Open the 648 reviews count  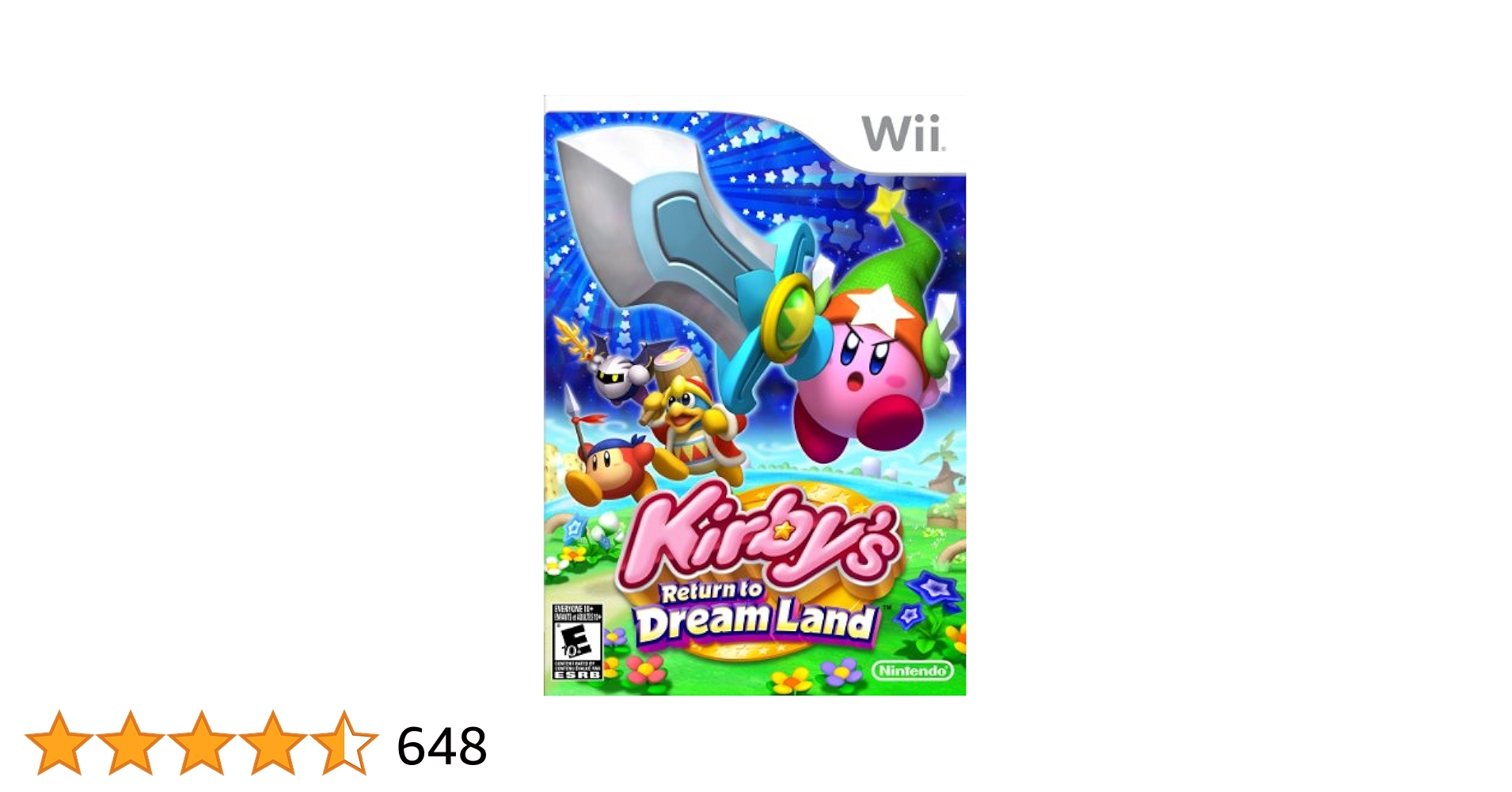tap(442, 746)
